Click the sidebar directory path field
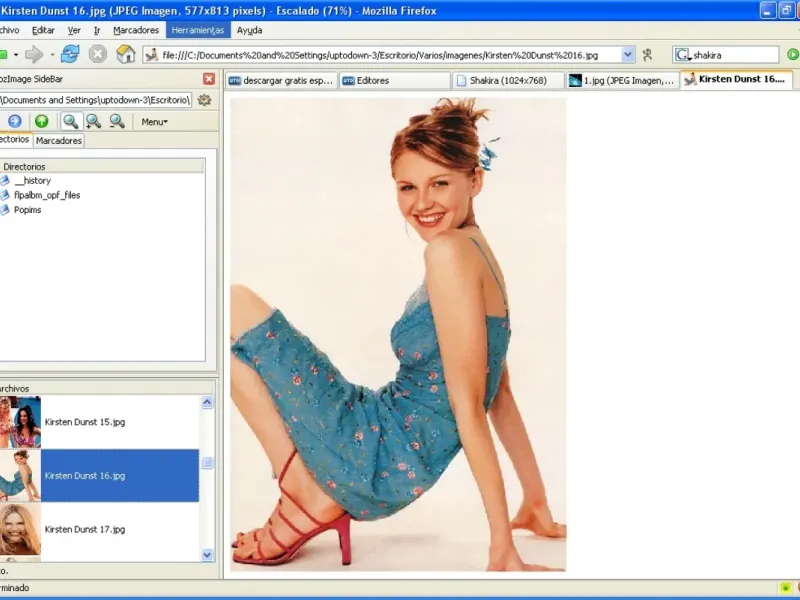This screenshot has height=600, width=800. [95, 100]
